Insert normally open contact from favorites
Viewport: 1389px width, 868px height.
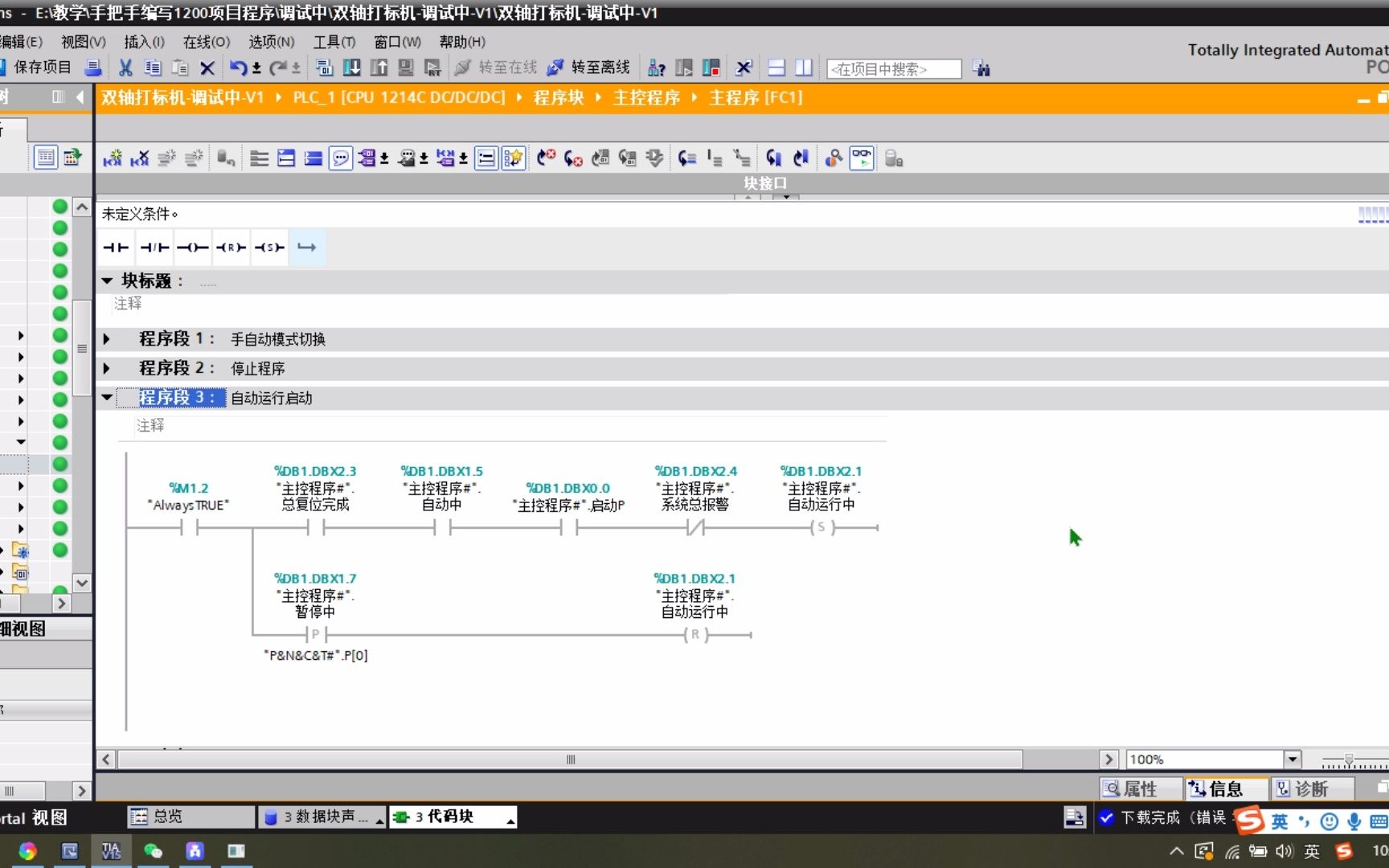tap(116, 248)
